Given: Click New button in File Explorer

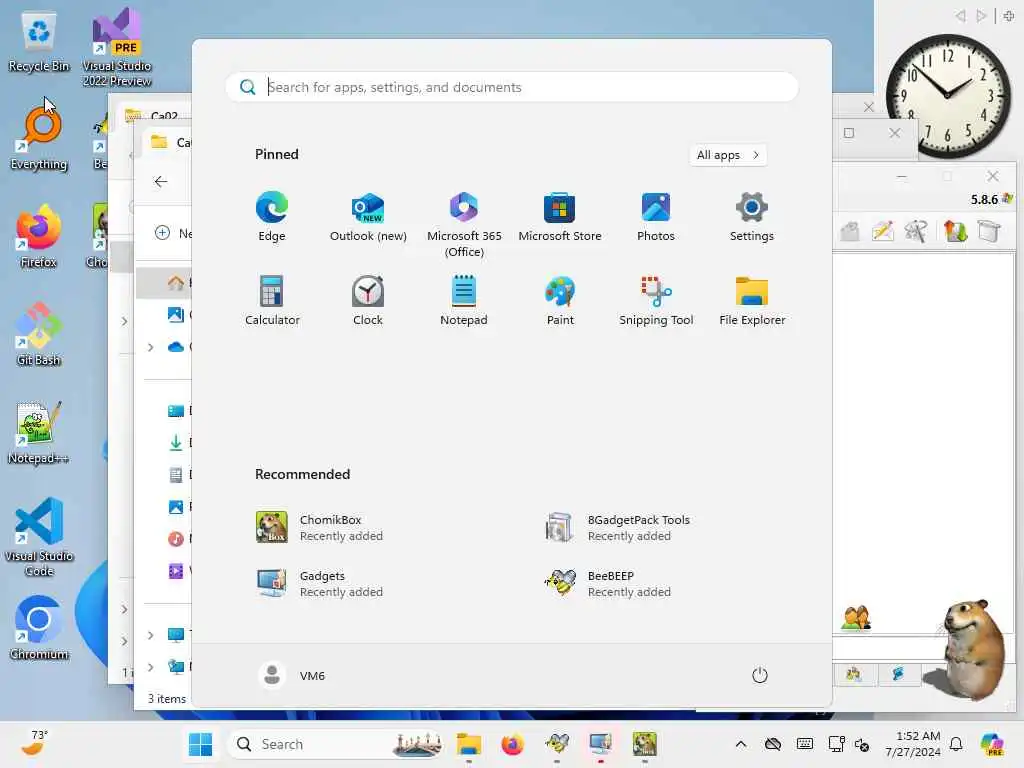Looking at the screenshot, I should [173, 233].
